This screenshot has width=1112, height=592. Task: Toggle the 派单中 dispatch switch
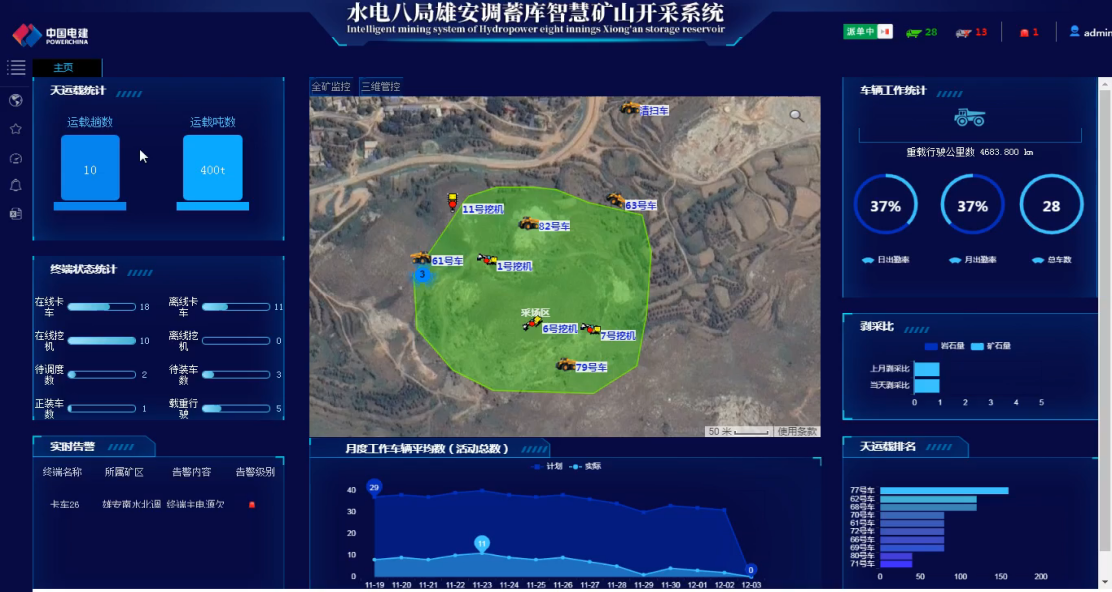[867, 32]
